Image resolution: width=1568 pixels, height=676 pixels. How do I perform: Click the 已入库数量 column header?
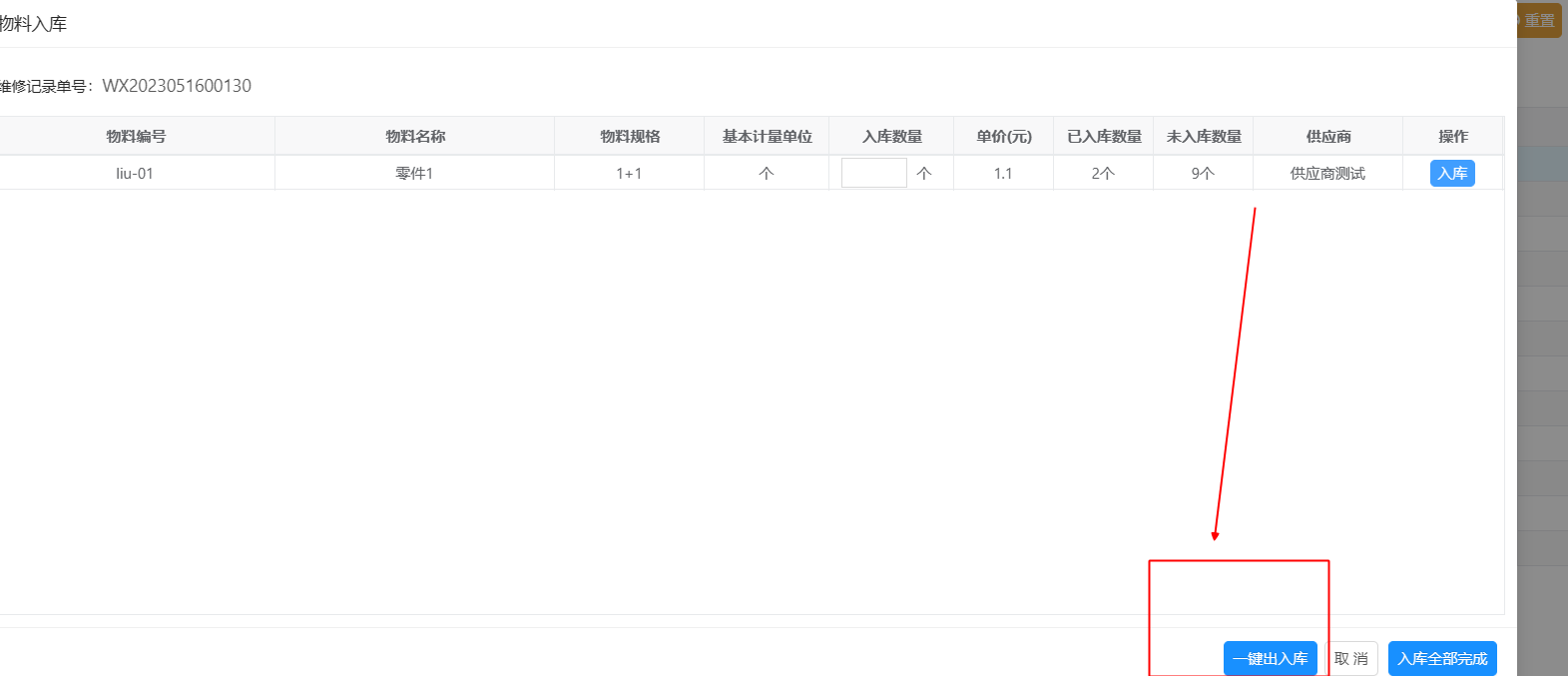1104,137
